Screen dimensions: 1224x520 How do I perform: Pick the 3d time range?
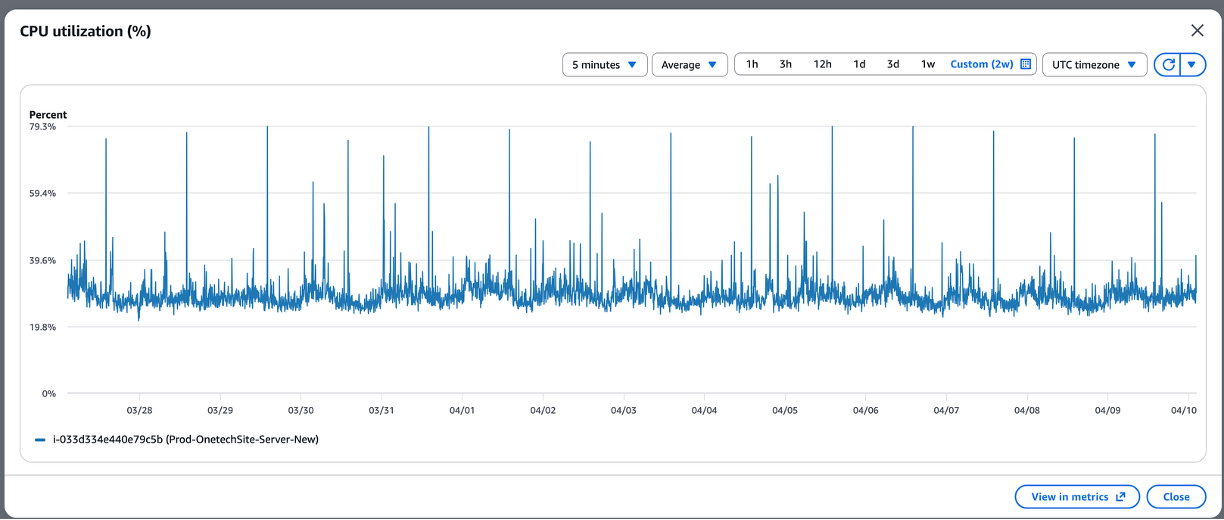[x=893, y=65]
